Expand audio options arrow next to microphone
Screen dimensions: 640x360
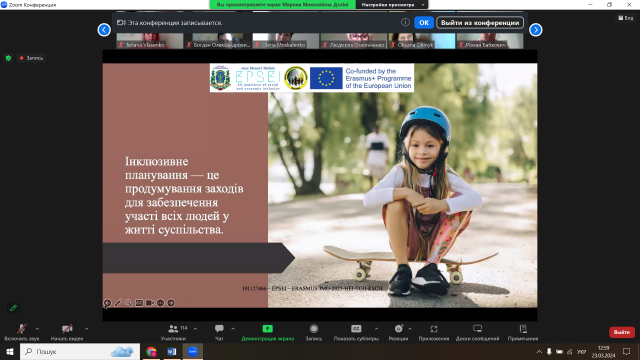pos(37,329)
